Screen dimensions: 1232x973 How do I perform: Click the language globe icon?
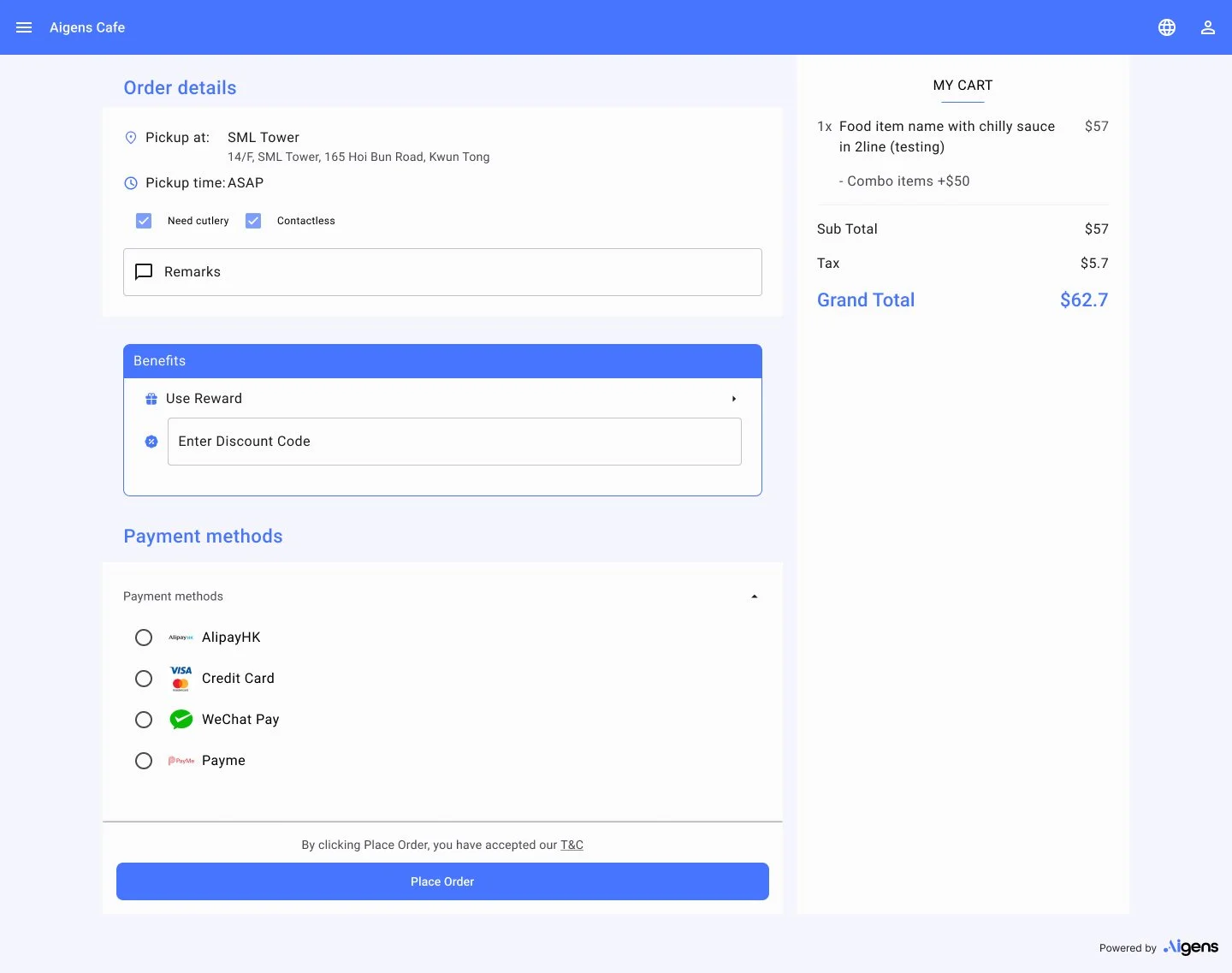coord(1167,27)
